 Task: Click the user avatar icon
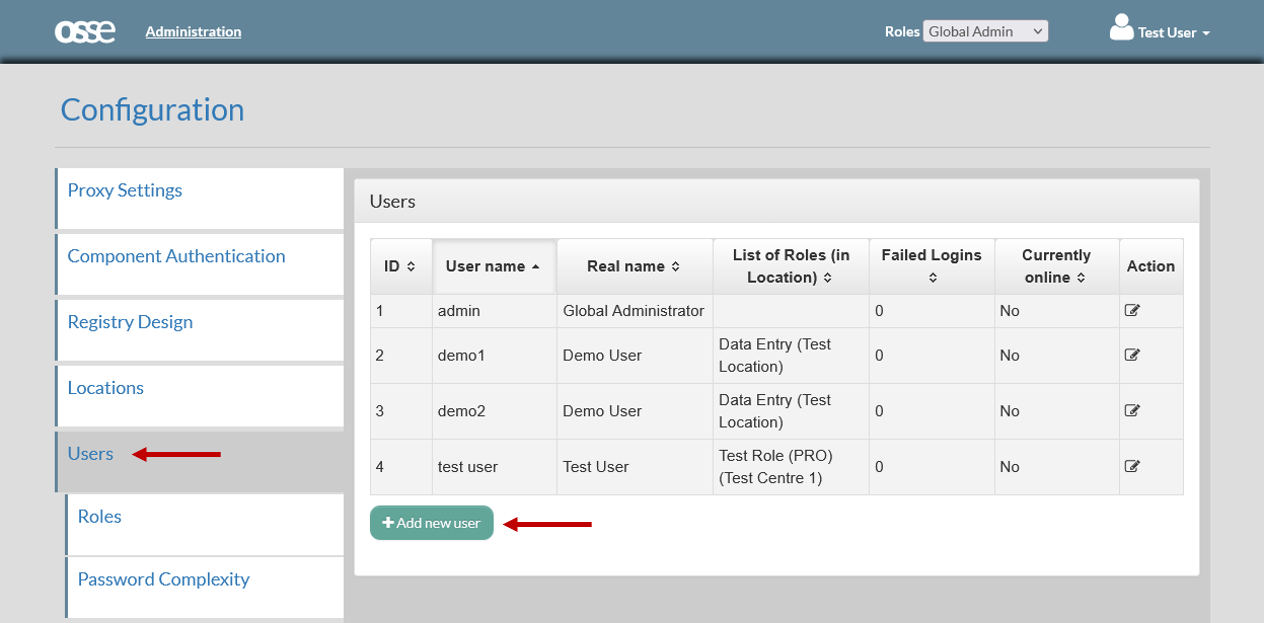tap(1121, 28)
